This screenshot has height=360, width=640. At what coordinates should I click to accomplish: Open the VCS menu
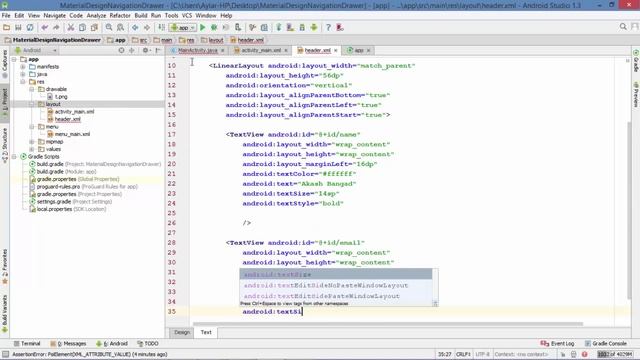coord(187,16)
